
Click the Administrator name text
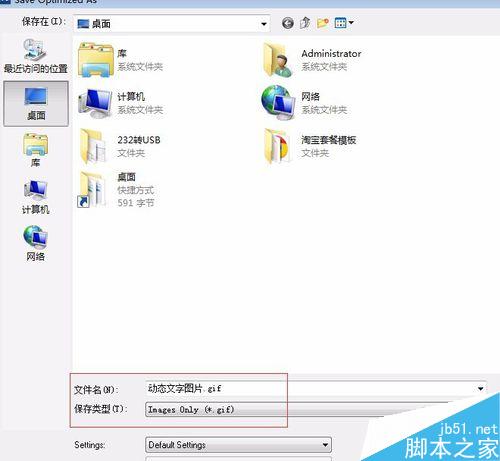pos(331,54)
